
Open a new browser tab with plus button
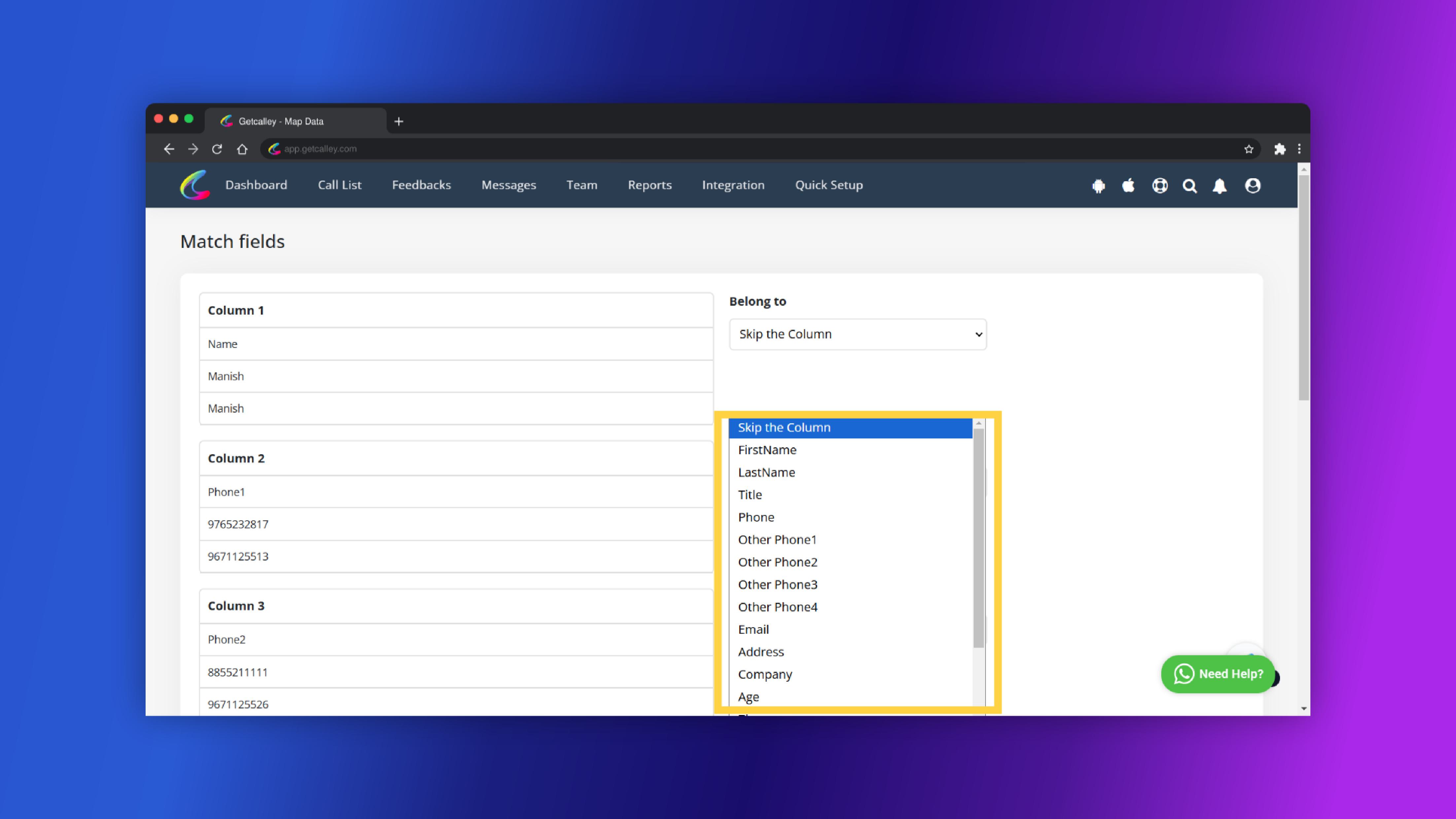click(399, 121)
